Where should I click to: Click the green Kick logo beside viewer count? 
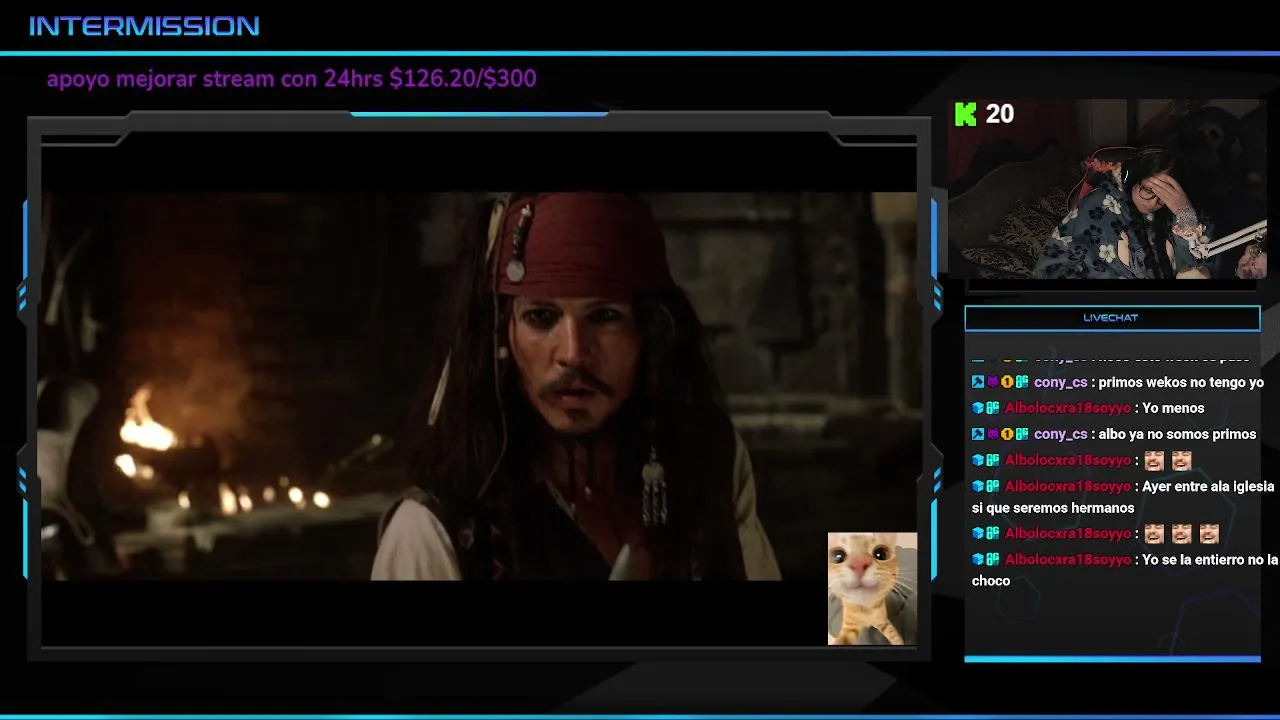coord(965,114)
